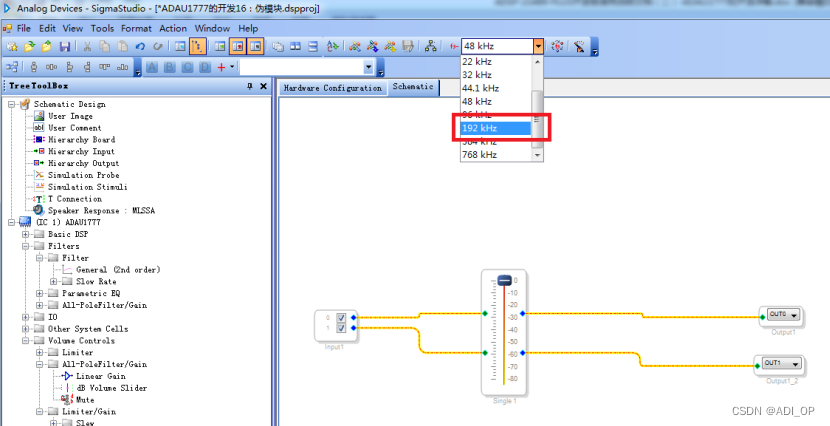Click the Copy icon in the toolbar
The image size is (830, 426).
(x=105, y=47)
